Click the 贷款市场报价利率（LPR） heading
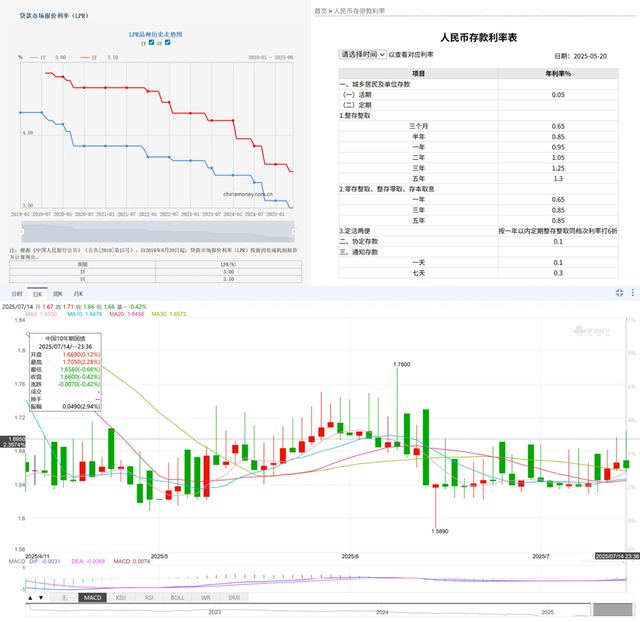The height and width of the screenshot is (622, 640). [54, 16]
